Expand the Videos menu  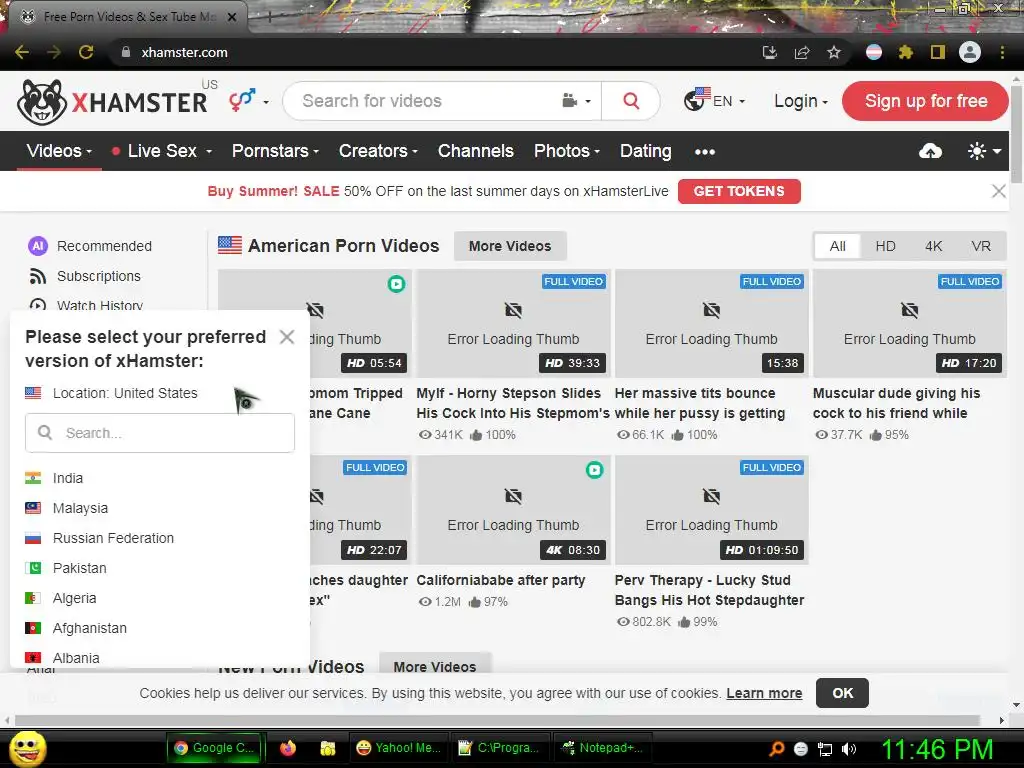pos(59,151)
